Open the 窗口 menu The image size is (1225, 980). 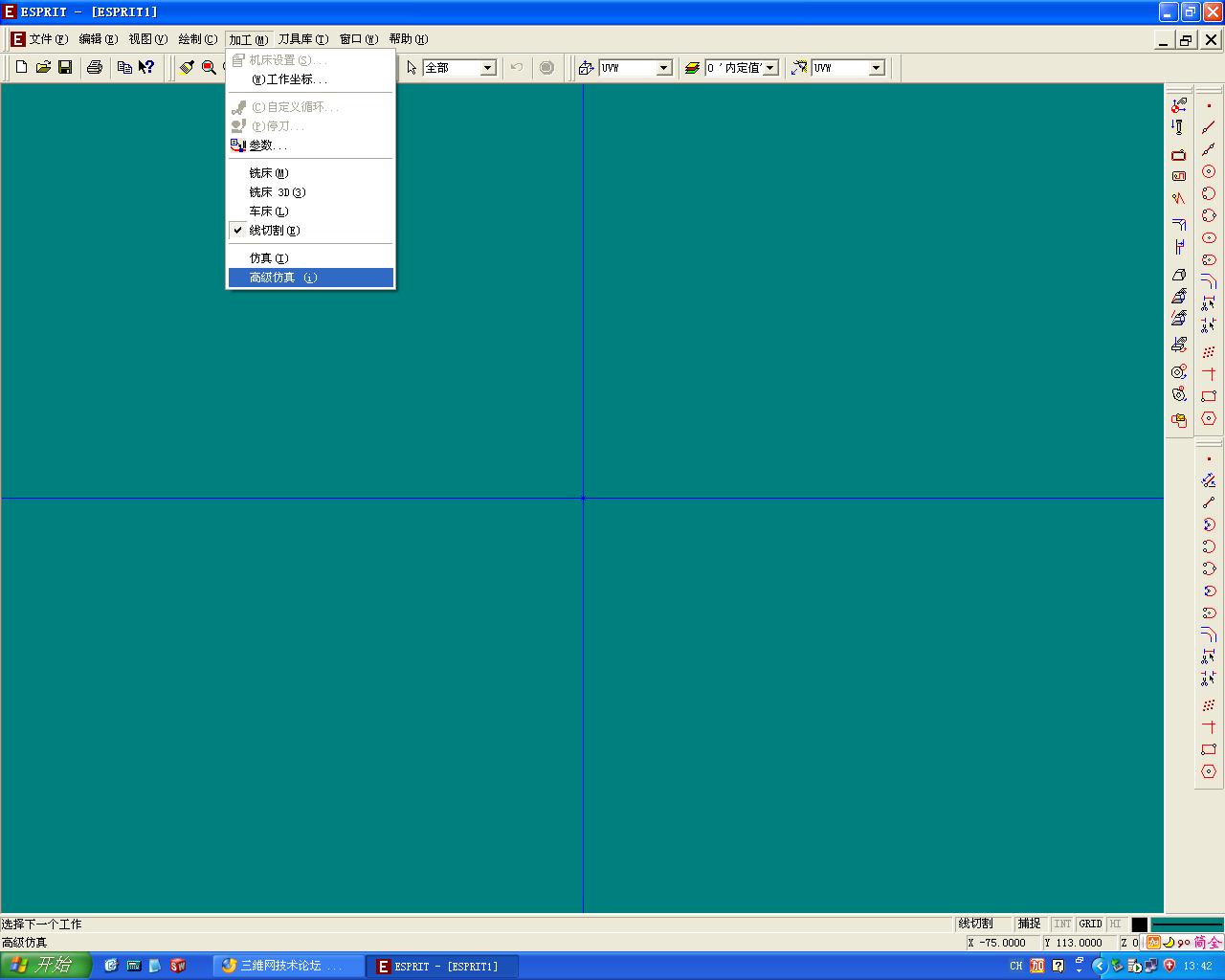tap(359, 39)
